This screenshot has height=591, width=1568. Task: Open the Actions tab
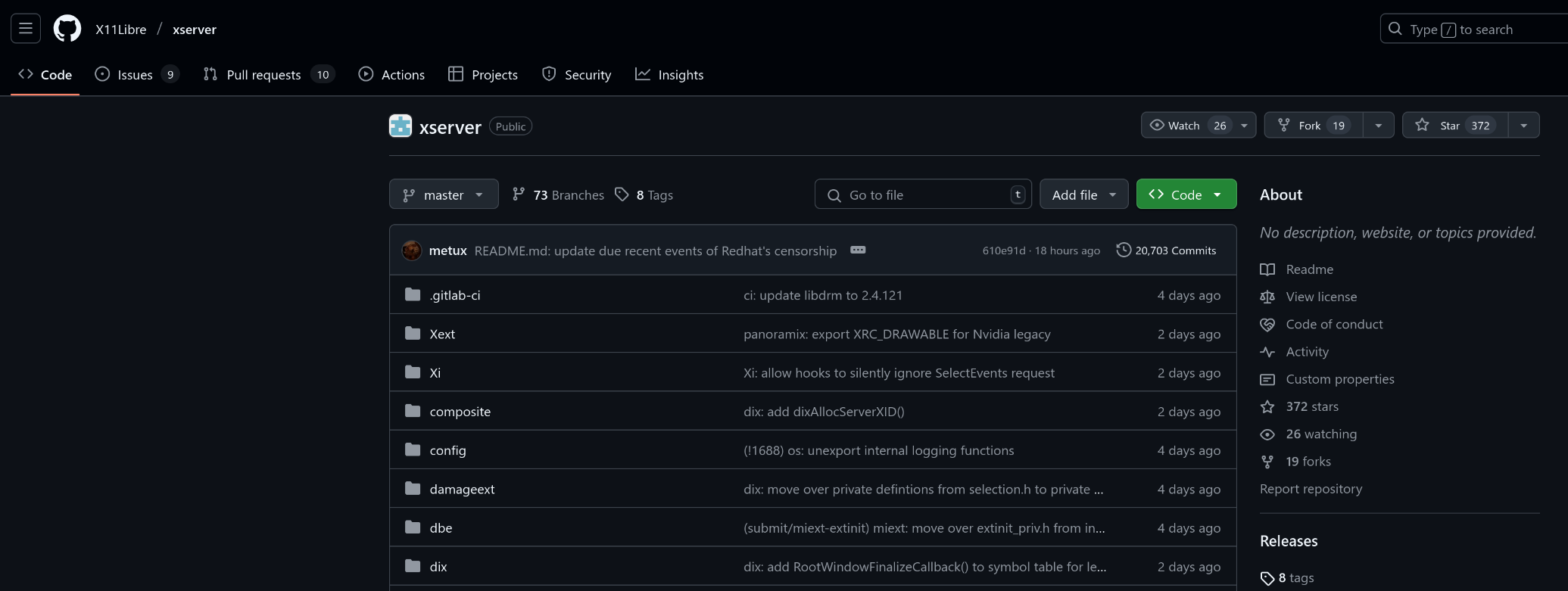pos(391,74)
